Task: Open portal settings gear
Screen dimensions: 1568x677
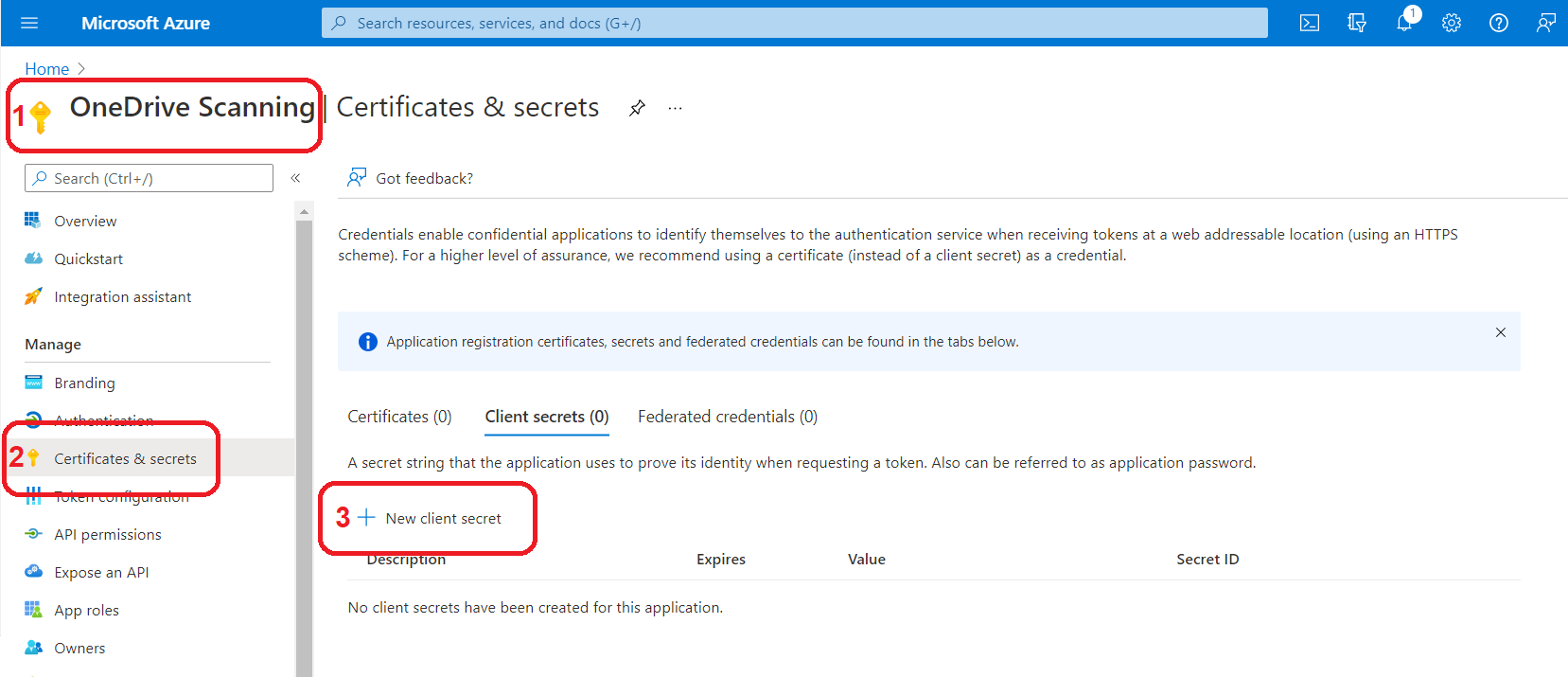Action: point(1452,23)
